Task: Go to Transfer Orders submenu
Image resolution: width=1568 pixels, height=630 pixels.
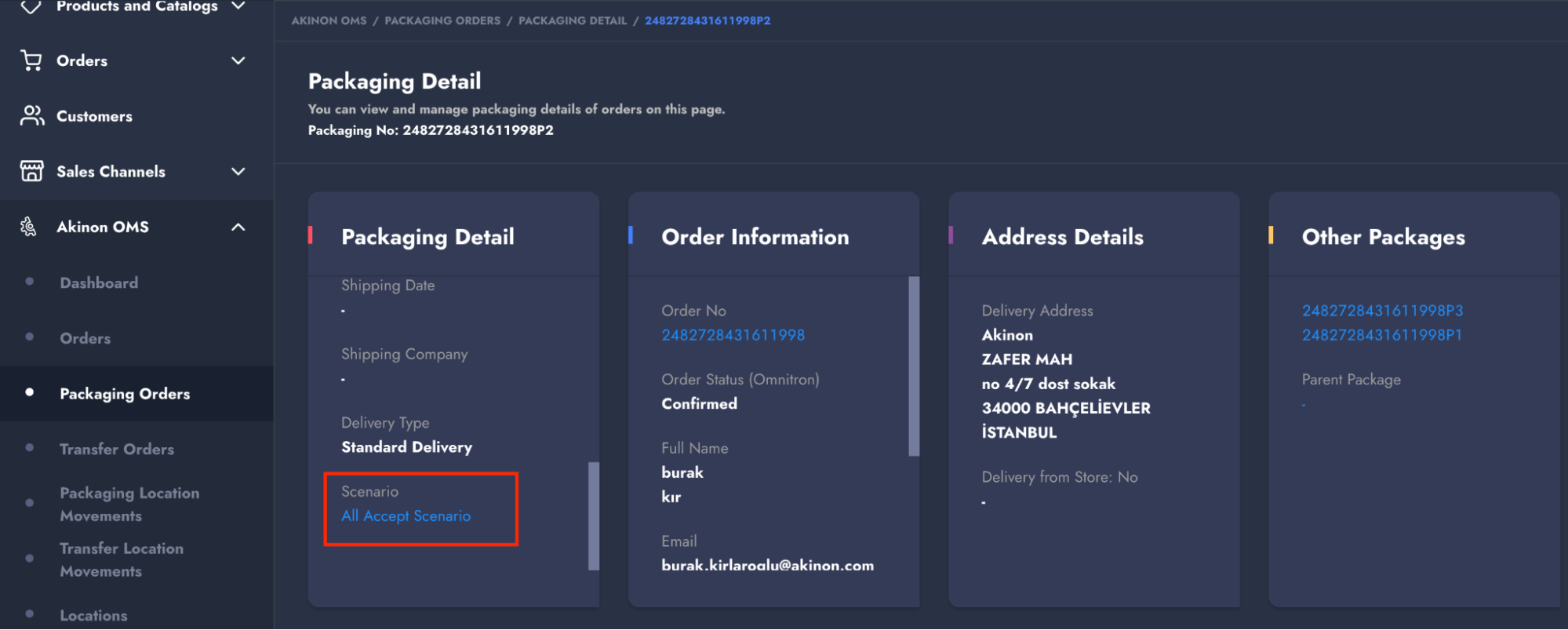Action: click(x=117, y=449)
